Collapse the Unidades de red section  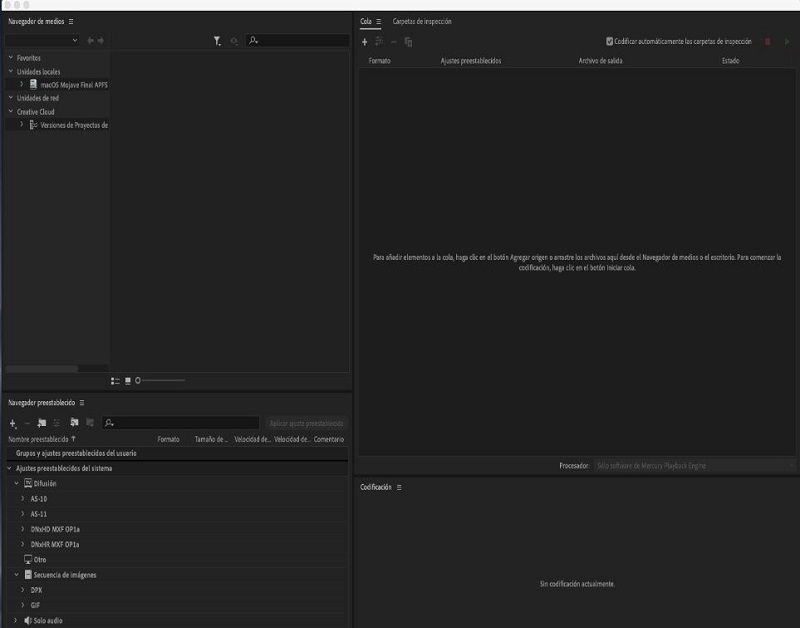click(x=11, y=97)
